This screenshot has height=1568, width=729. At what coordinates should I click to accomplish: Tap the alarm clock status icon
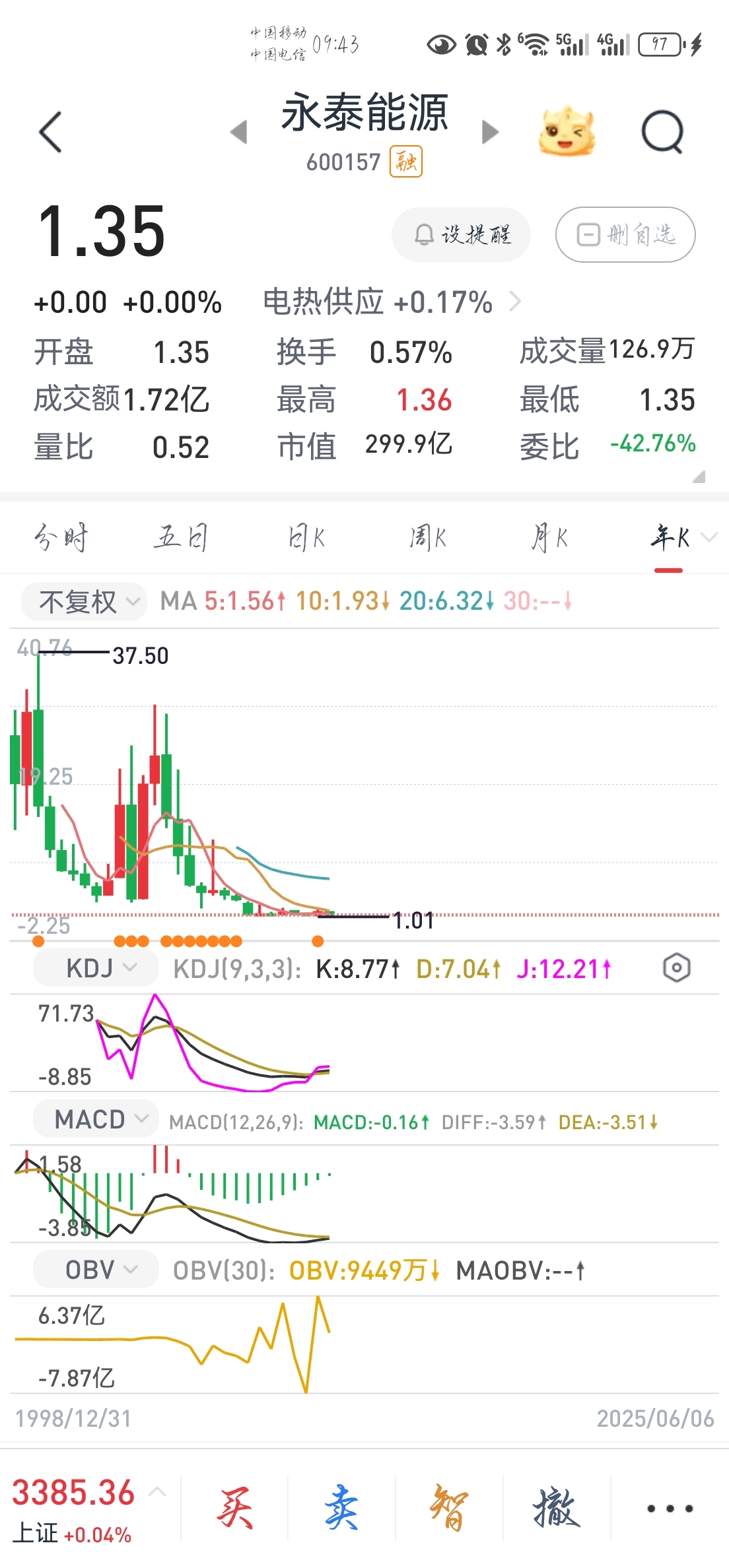click(x=476, y=44)
